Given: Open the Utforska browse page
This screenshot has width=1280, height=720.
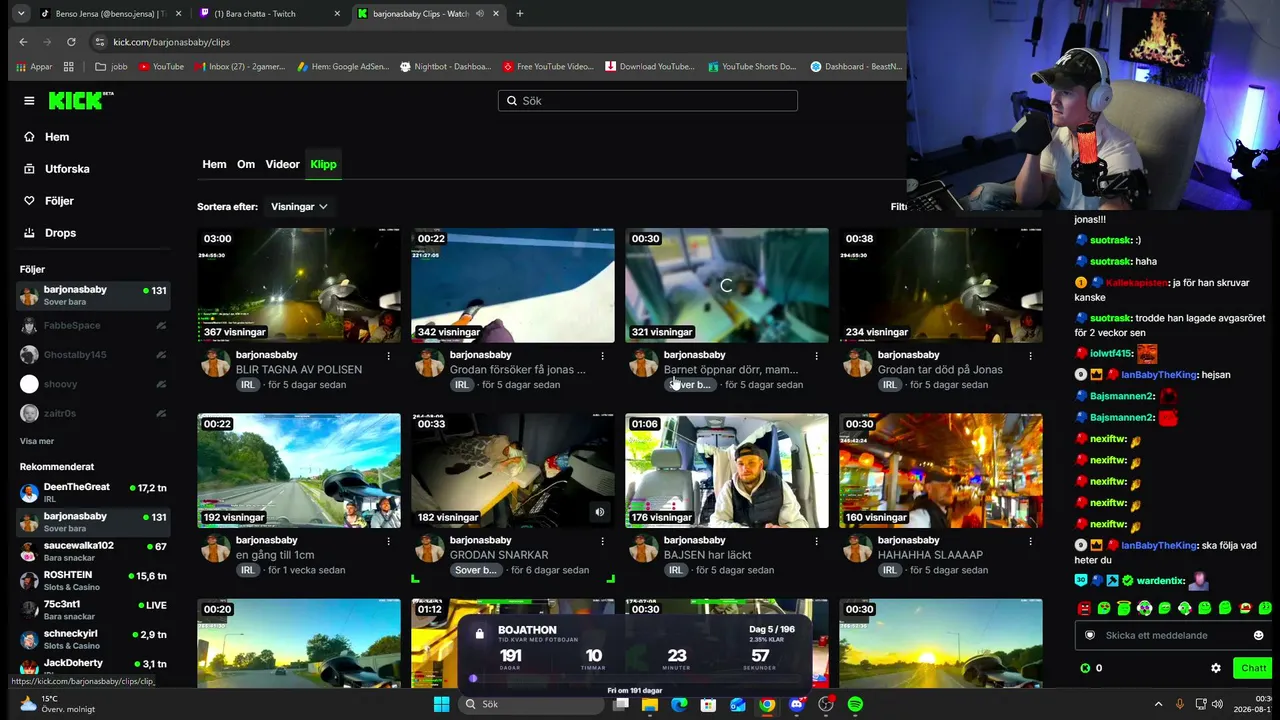Looking at the screenshot, I should pyautogui.click(x=67, y=169).
